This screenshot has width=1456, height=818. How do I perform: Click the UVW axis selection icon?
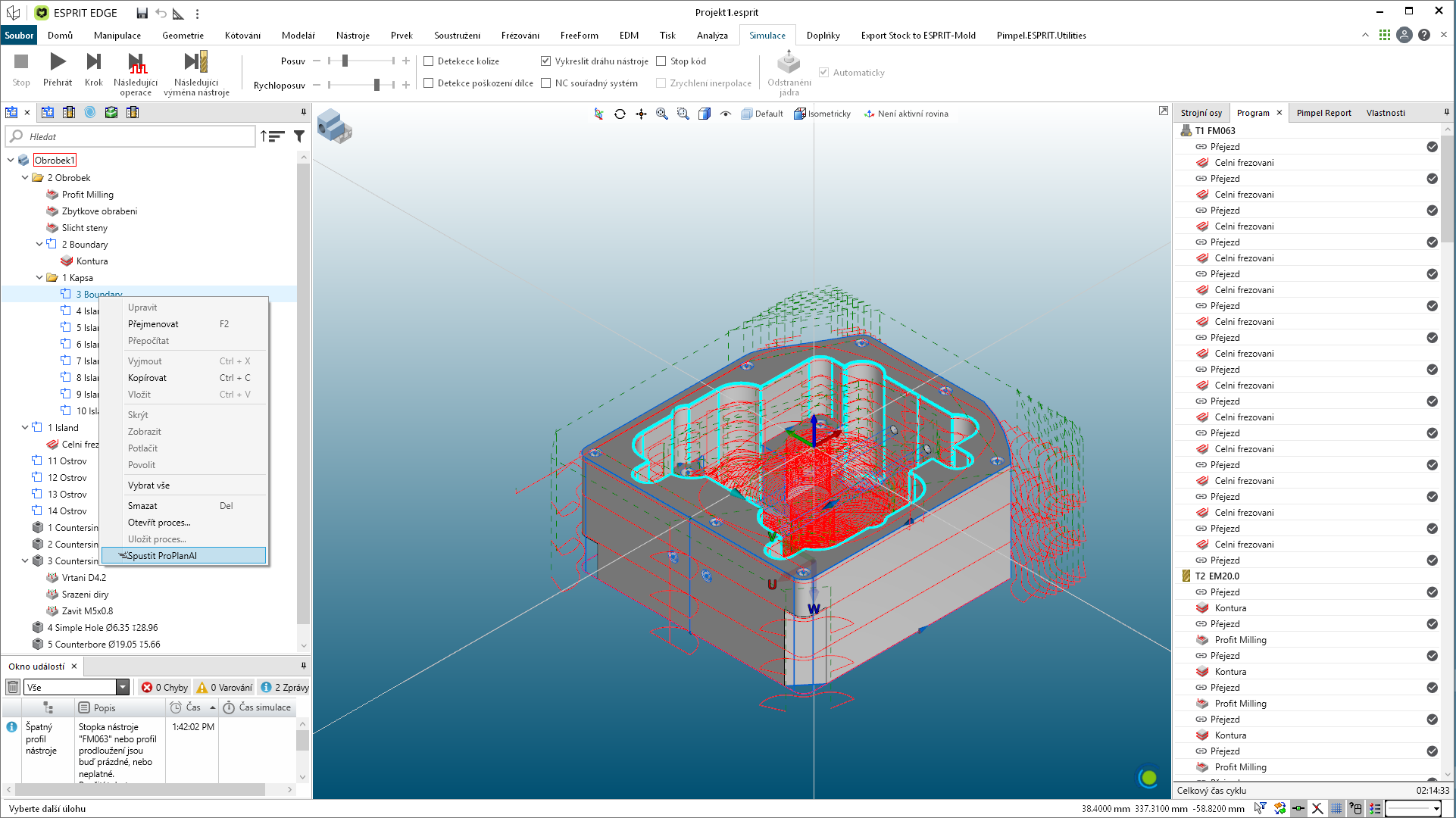pos(598,114)
